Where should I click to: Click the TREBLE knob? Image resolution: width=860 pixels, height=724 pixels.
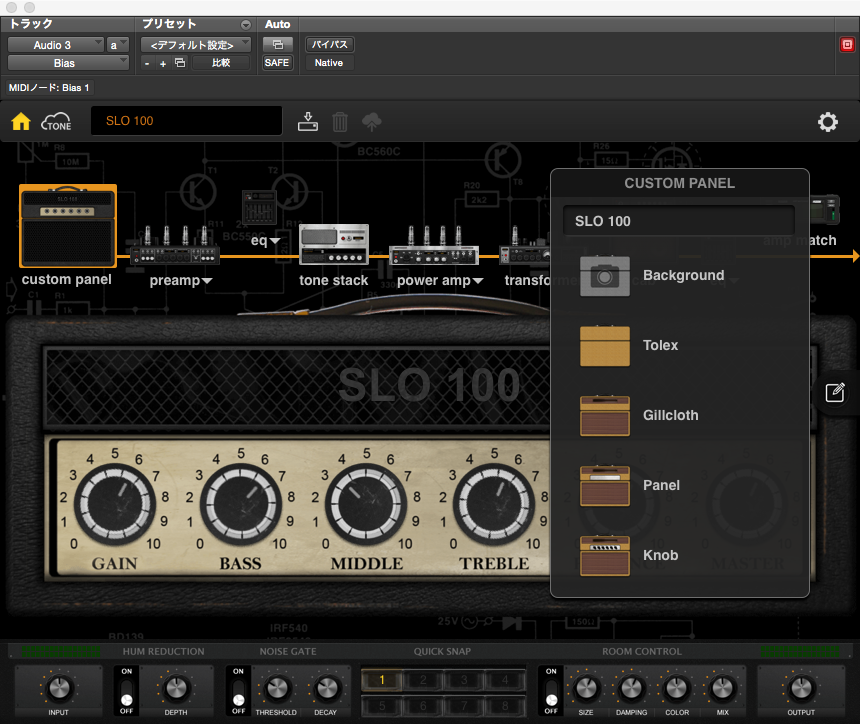pos(494,504)
